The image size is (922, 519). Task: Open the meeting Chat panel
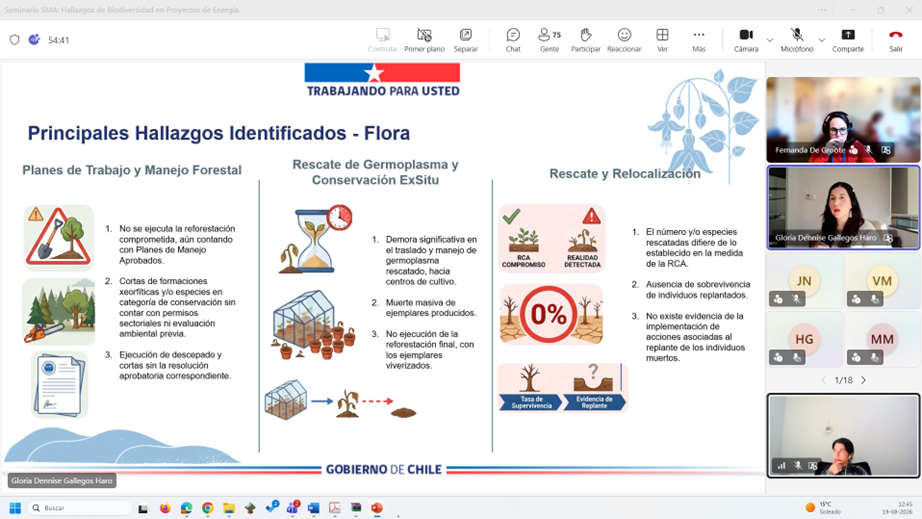[513, 40]
